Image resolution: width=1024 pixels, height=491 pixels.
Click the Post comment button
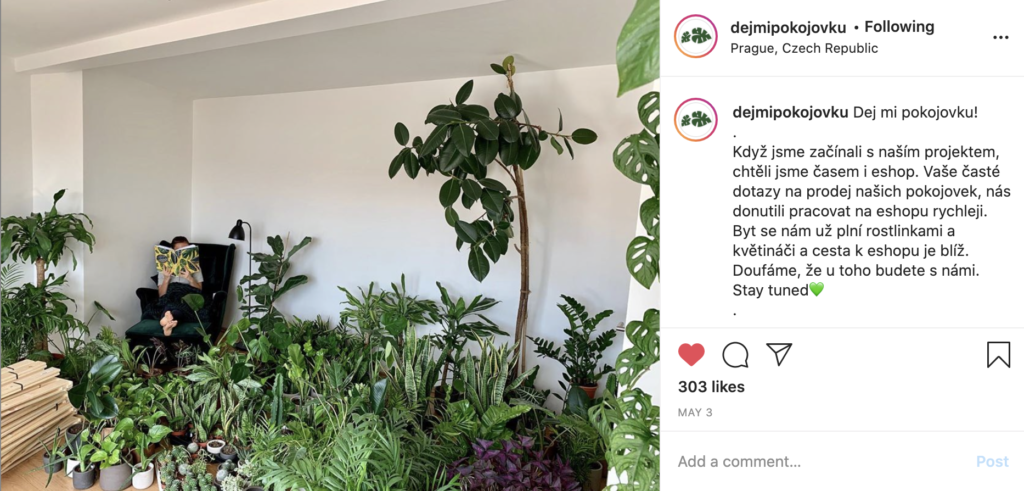coord(992,462)
